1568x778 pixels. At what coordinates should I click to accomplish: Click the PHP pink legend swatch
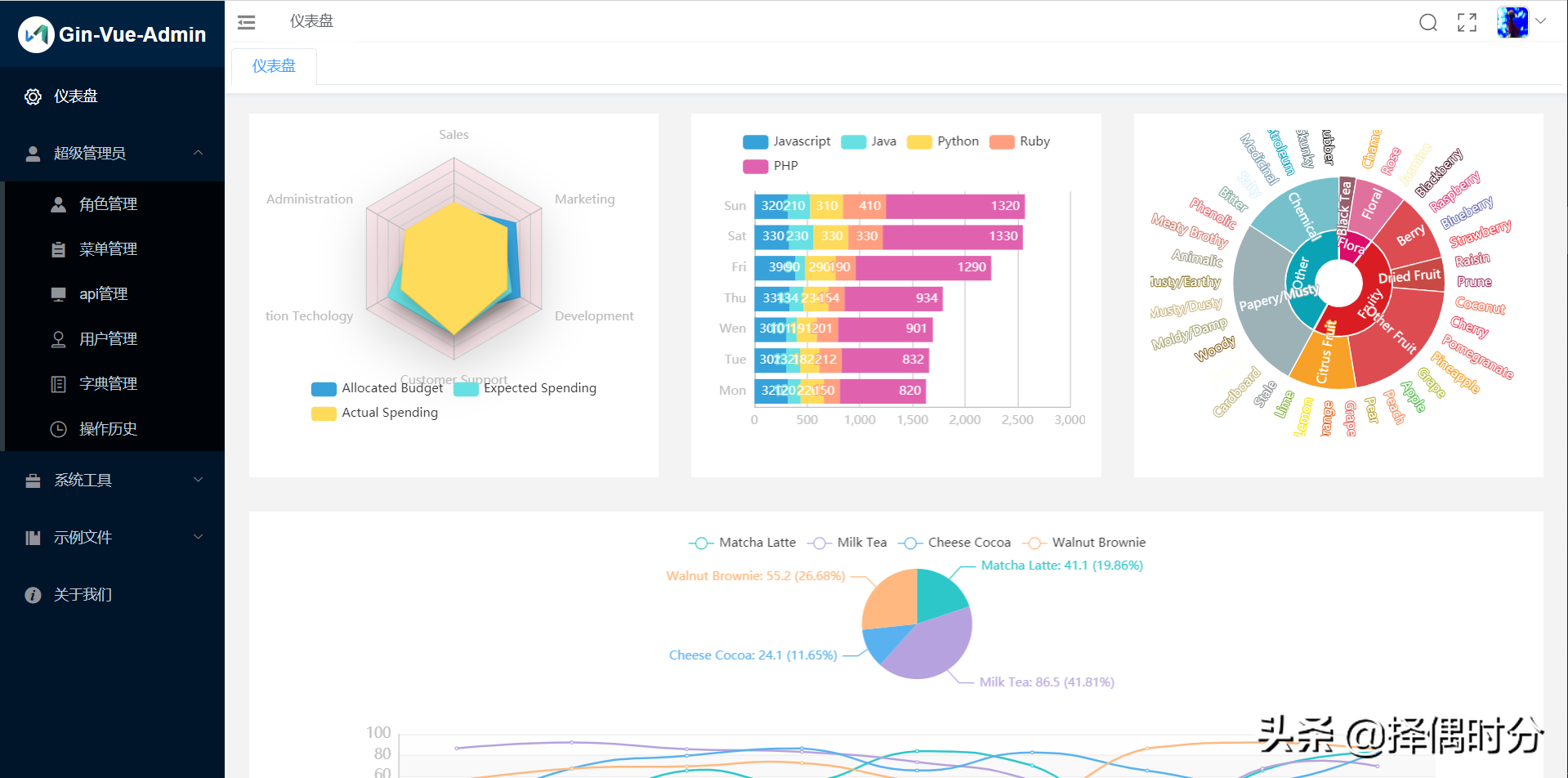click(x=755, y=166)
